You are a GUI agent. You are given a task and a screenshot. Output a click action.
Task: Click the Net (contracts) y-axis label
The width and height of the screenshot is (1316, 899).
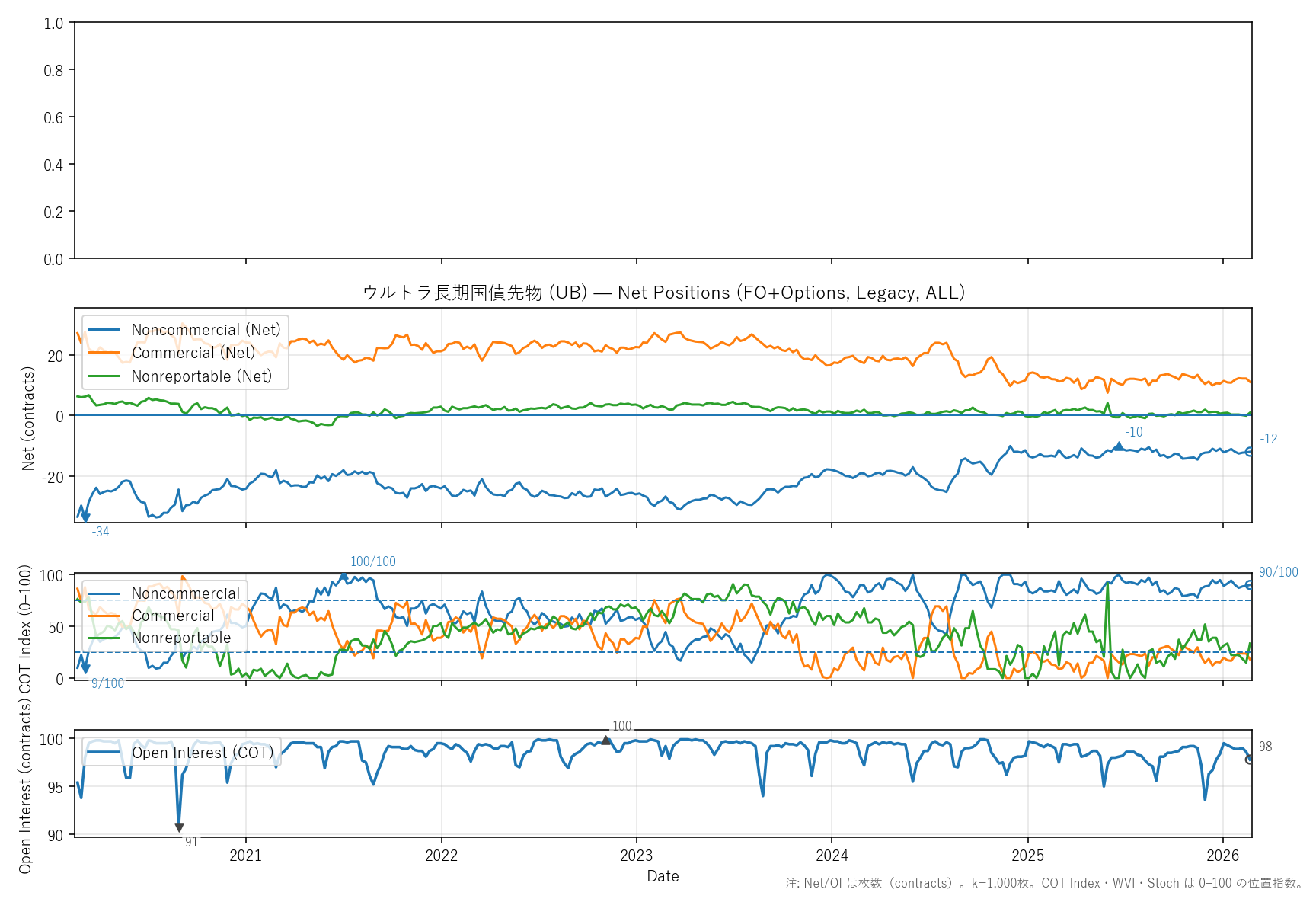pos(28,418)
